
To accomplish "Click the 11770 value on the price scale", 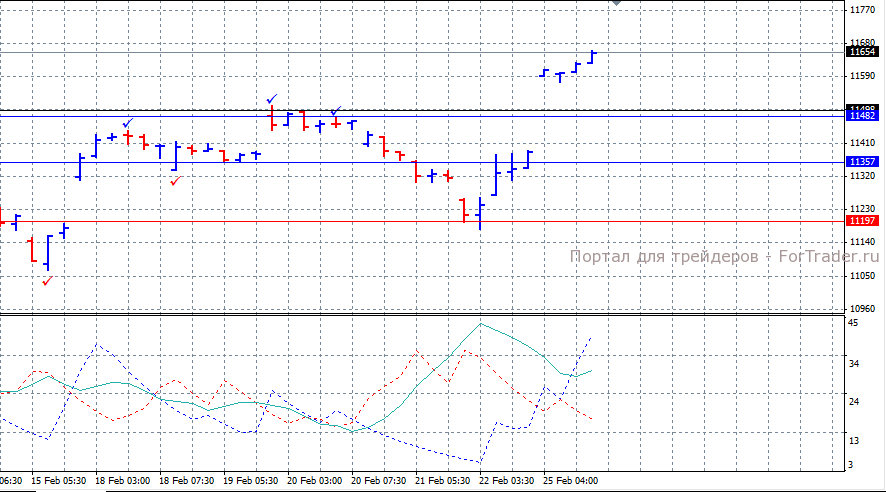I will [x=861, y=10].
